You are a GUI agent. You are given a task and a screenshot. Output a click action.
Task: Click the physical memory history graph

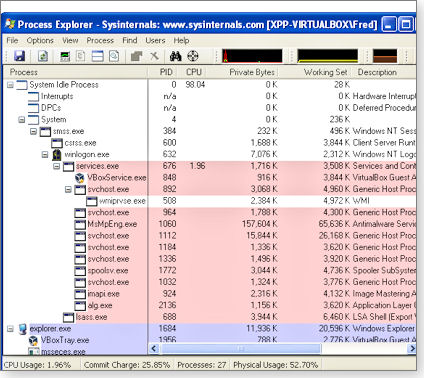point(385,56)
